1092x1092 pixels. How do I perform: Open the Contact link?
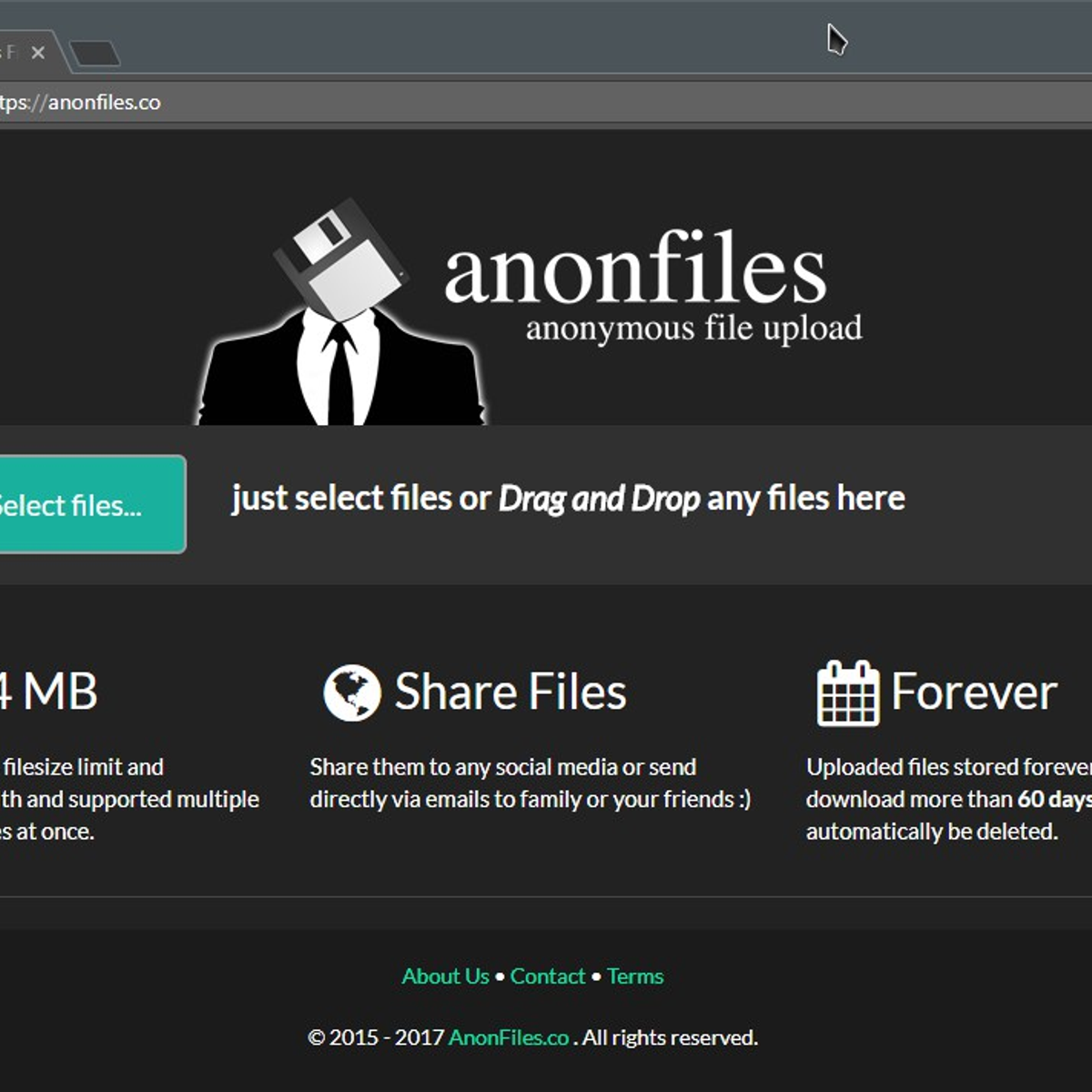(548, 976)
